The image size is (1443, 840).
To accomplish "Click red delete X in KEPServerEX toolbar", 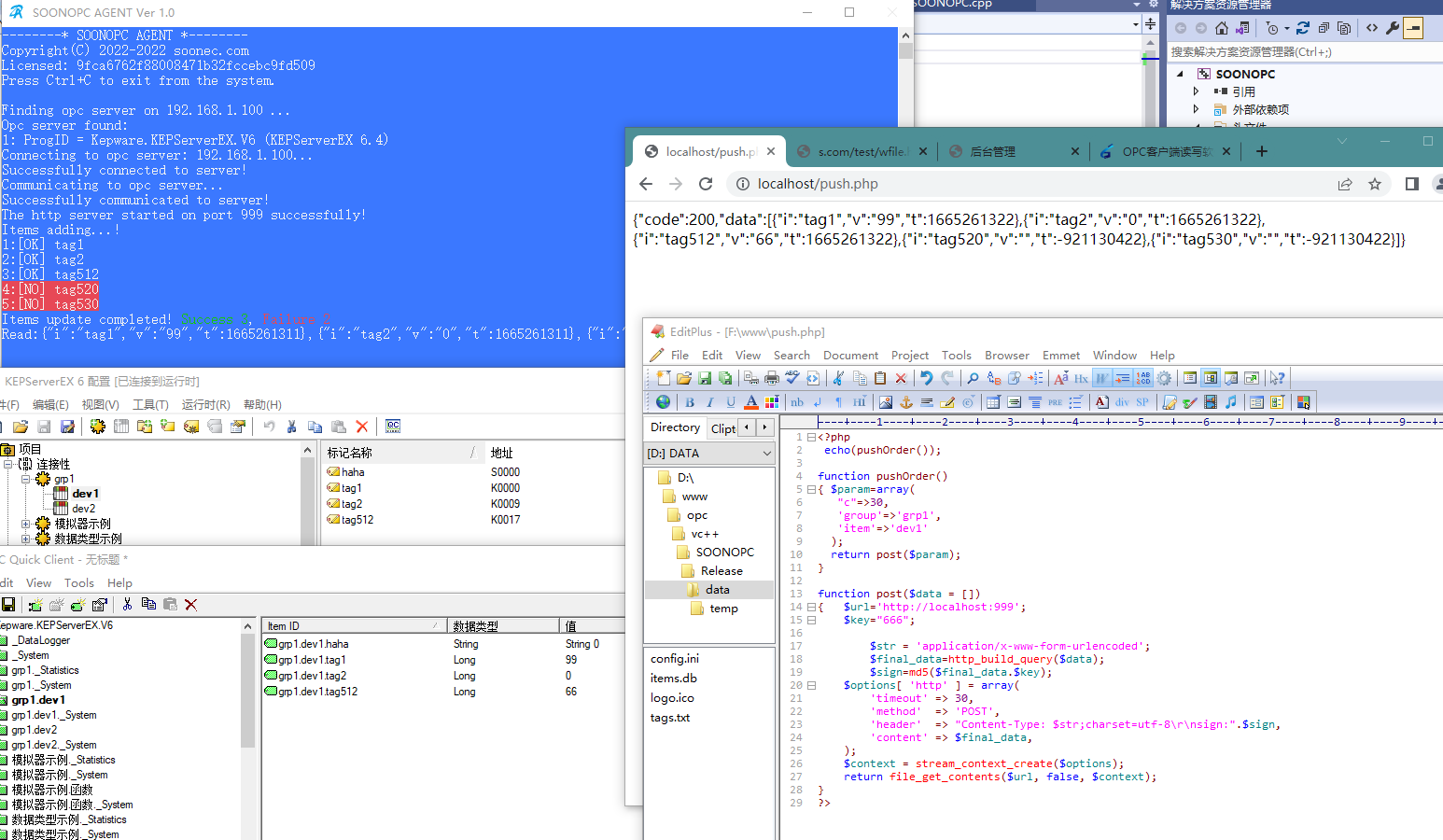I will [x=362, y=427].
